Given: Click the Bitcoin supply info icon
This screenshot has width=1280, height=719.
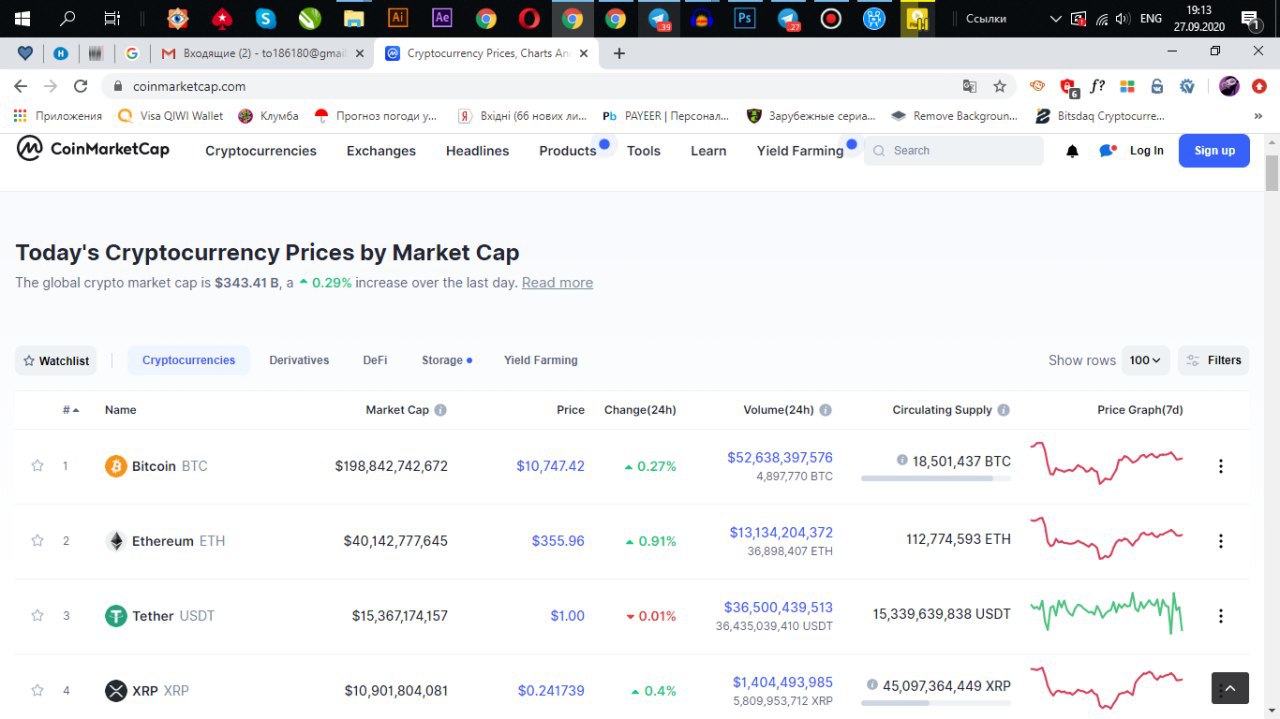Looking at the screenshot, I should coord(902,461).
